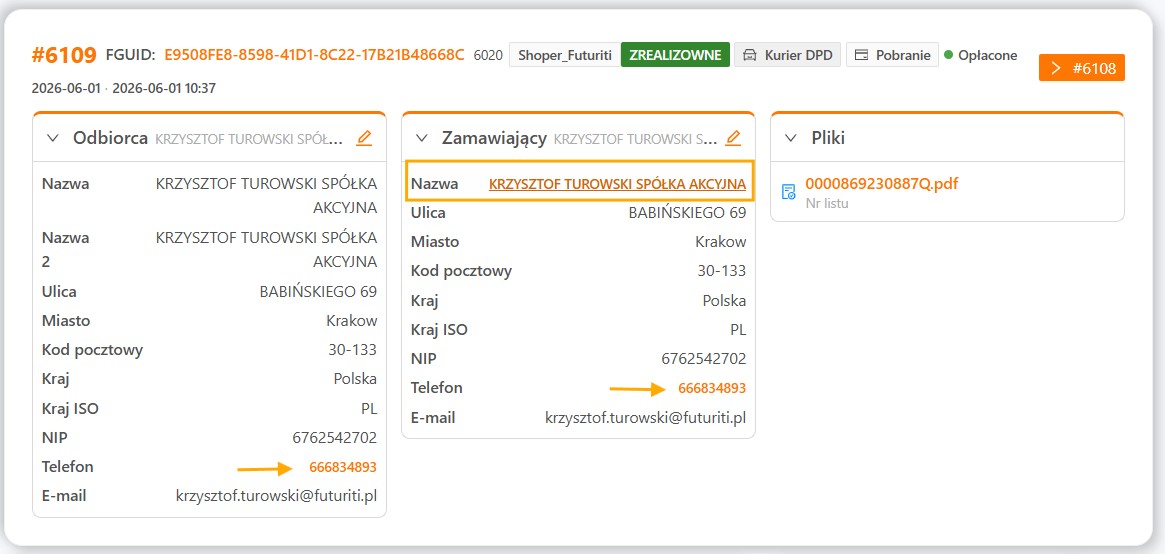Click Odbiorca Kod pocztowy value 30-133
The image size is (1165, 554).
[352, 350]
